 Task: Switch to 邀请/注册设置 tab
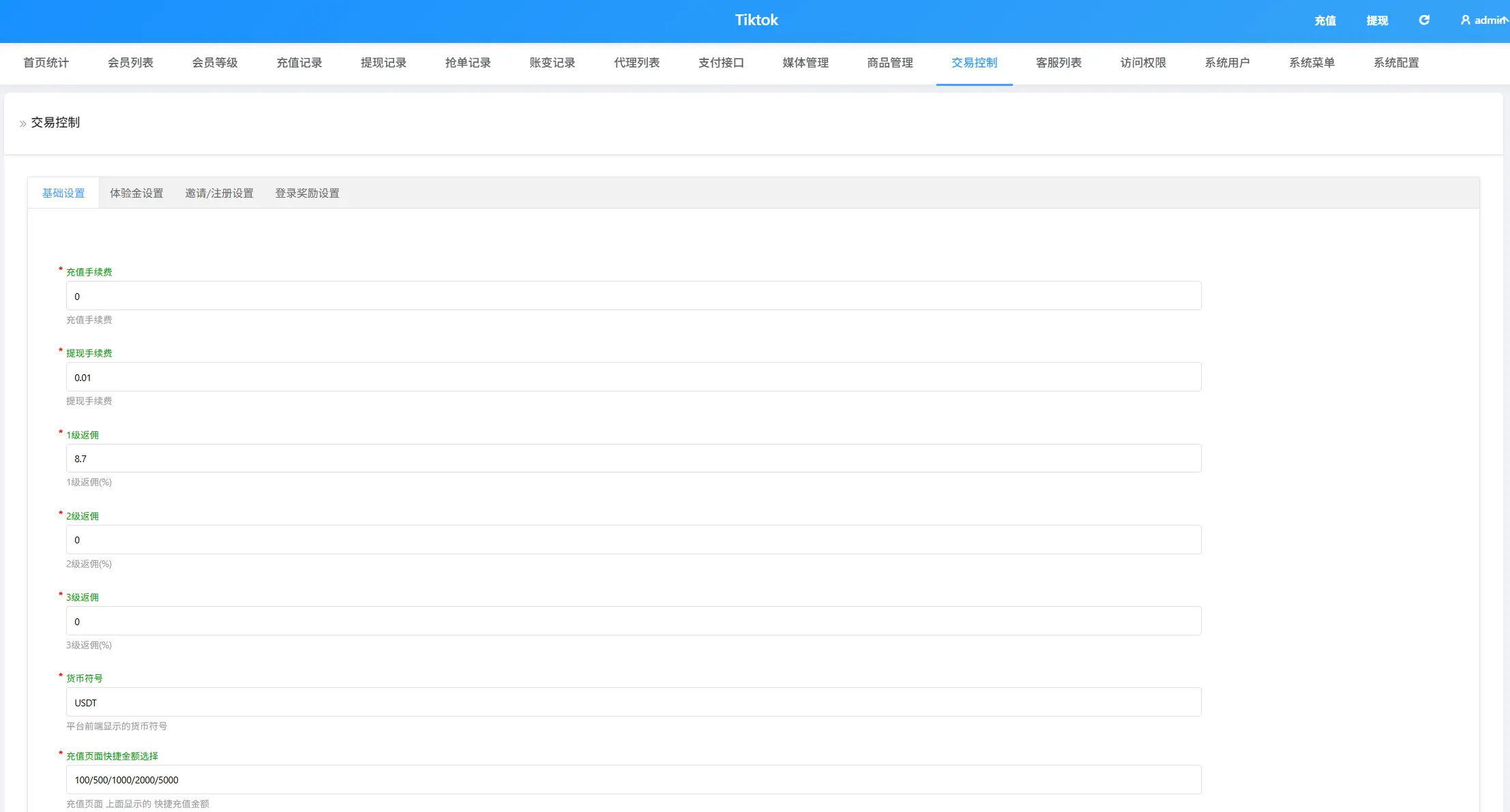click(219, 193)
